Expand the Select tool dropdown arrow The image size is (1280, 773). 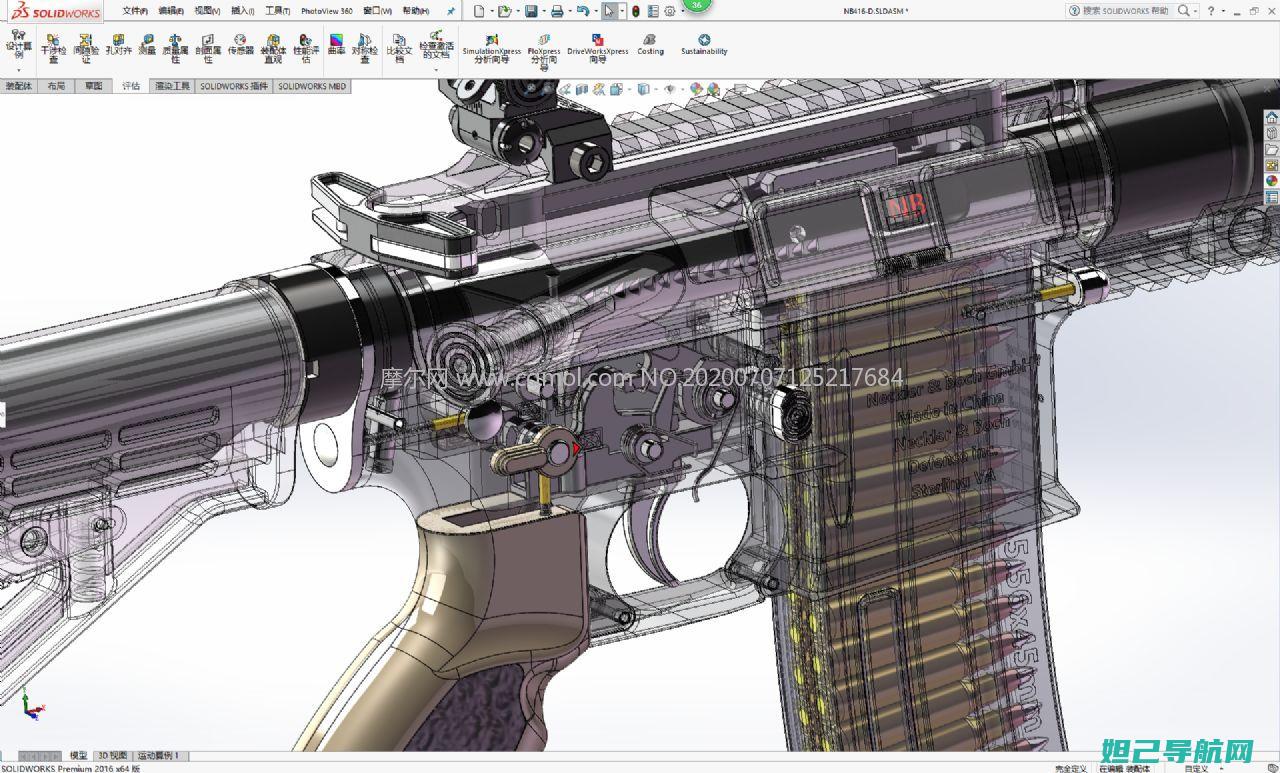click(622, 11)
